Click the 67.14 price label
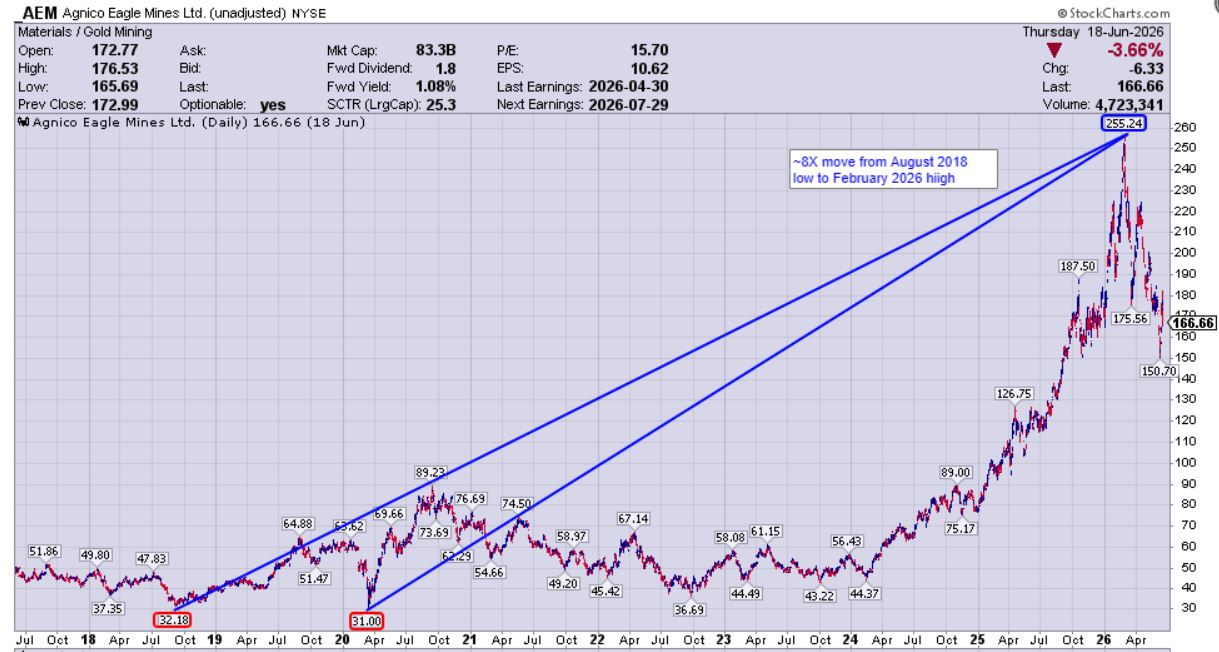 pyautogui.click(x=634, y=519)
